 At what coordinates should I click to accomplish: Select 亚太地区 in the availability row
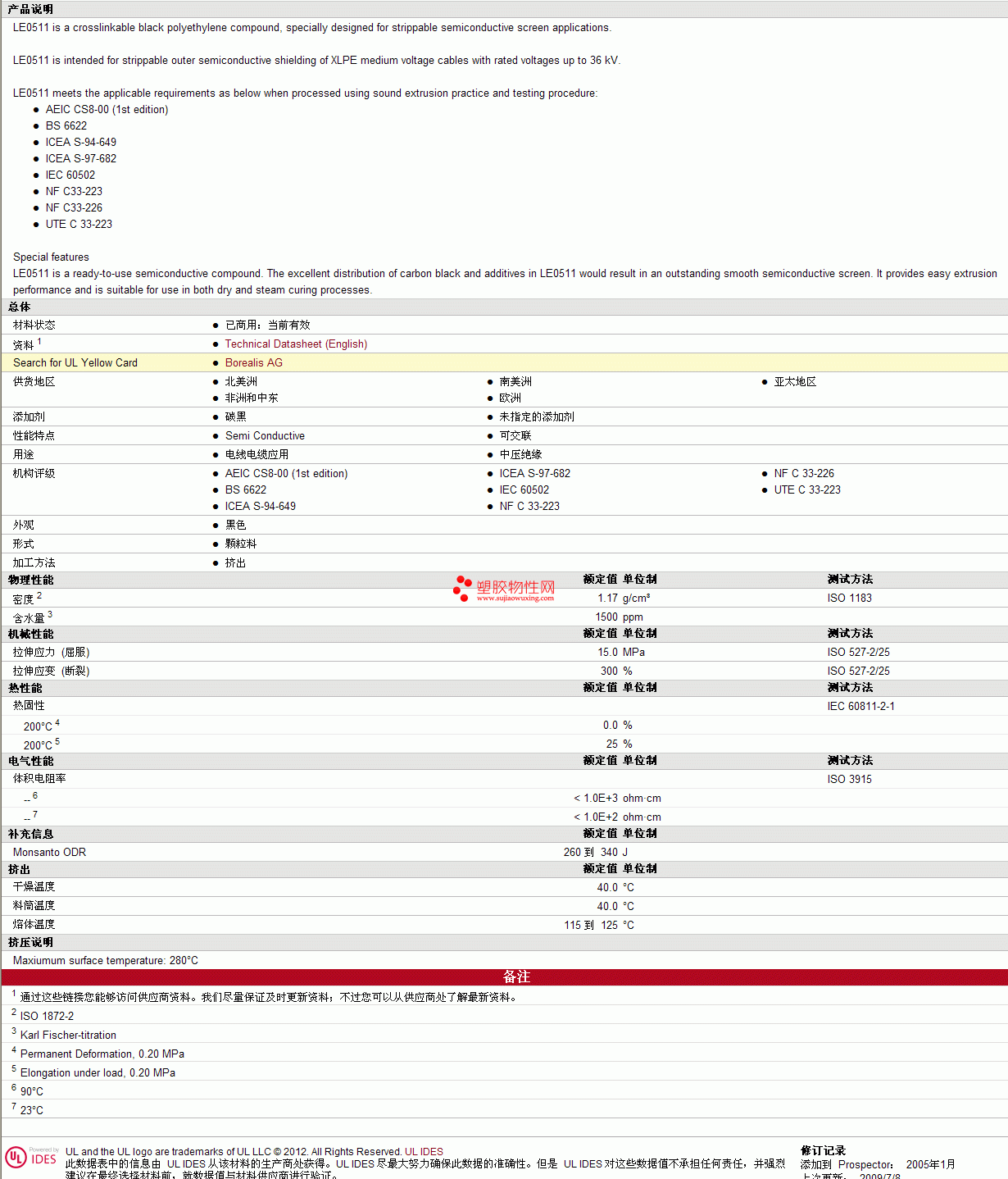click(795, 382)
